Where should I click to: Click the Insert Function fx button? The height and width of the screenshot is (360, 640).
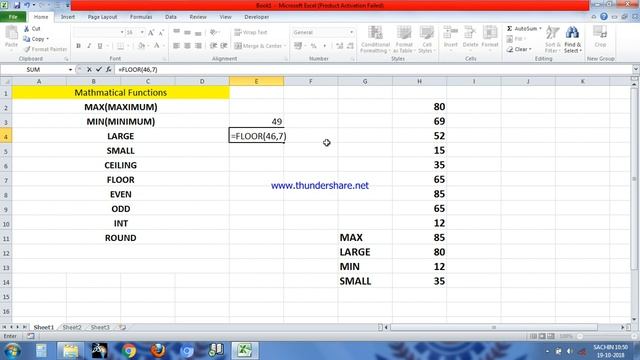pyautogui.click(x=109, y=70)
